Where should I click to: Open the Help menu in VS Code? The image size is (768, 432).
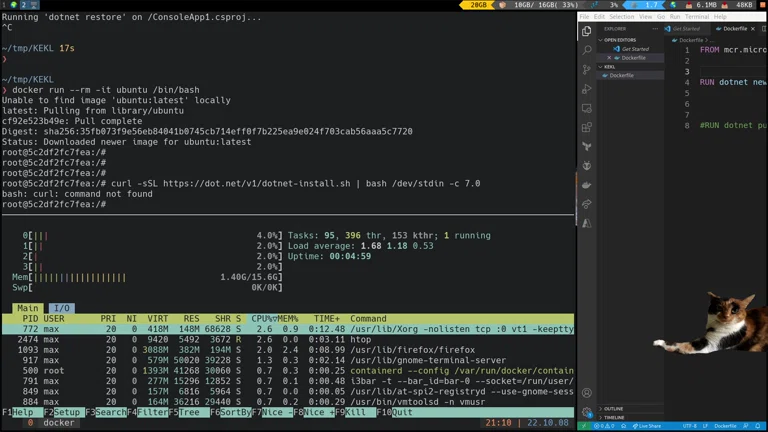point(720,17)
